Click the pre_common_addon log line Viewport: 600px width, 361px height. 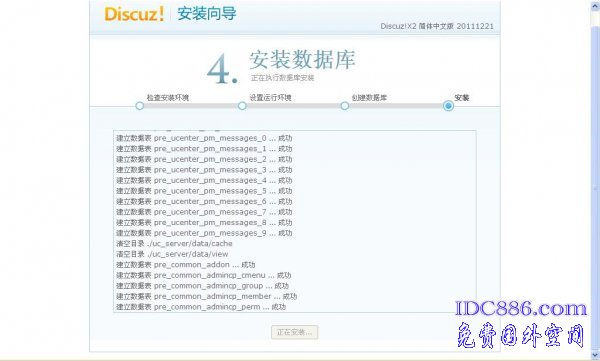pos(186,265)
